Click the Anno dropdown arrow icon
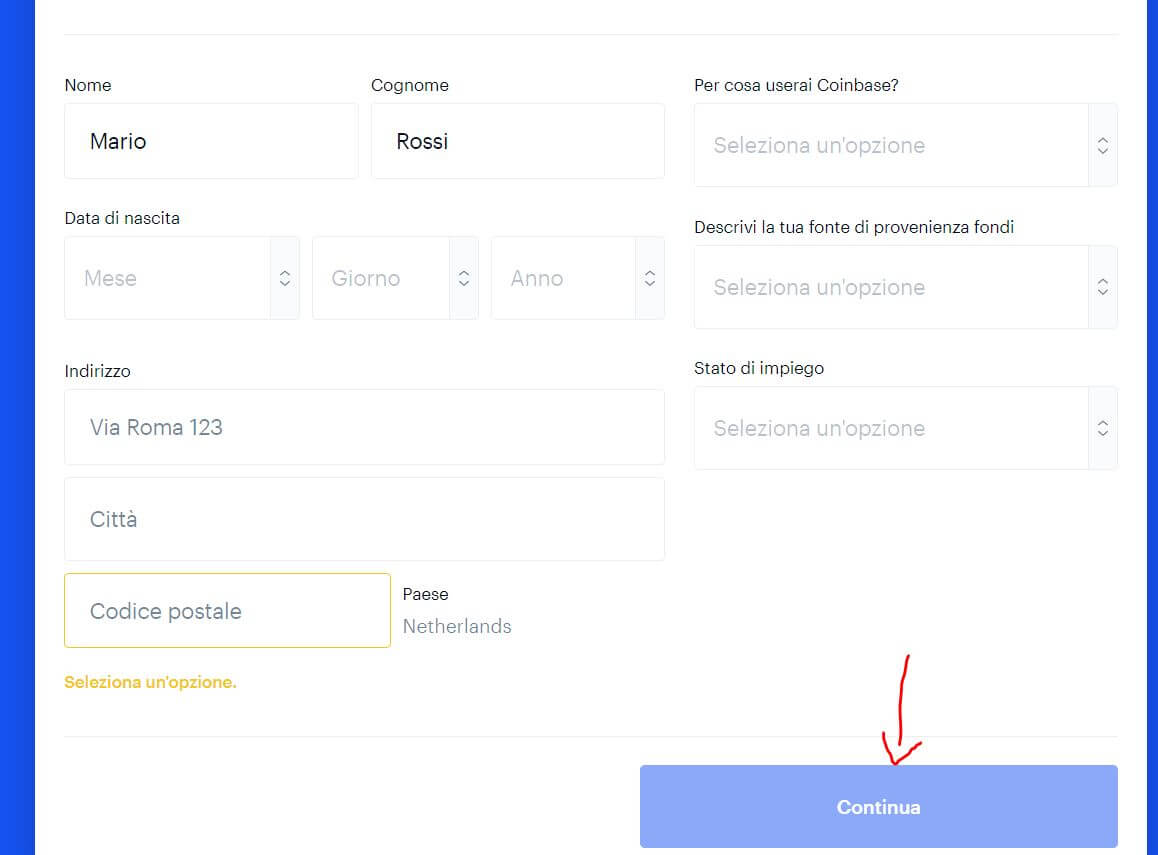 pos(650,278)
